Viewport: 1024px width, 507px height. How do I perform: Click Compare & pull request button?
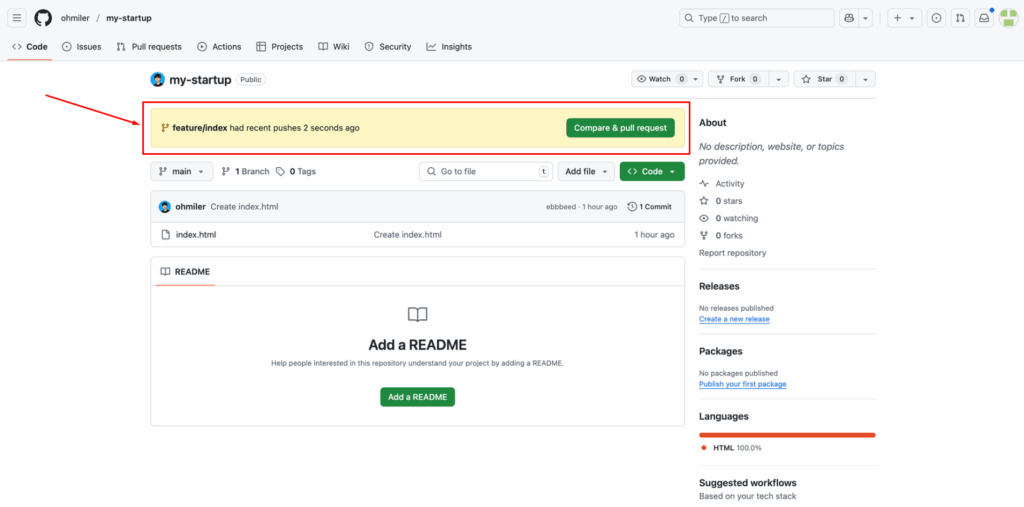point(620,128)
